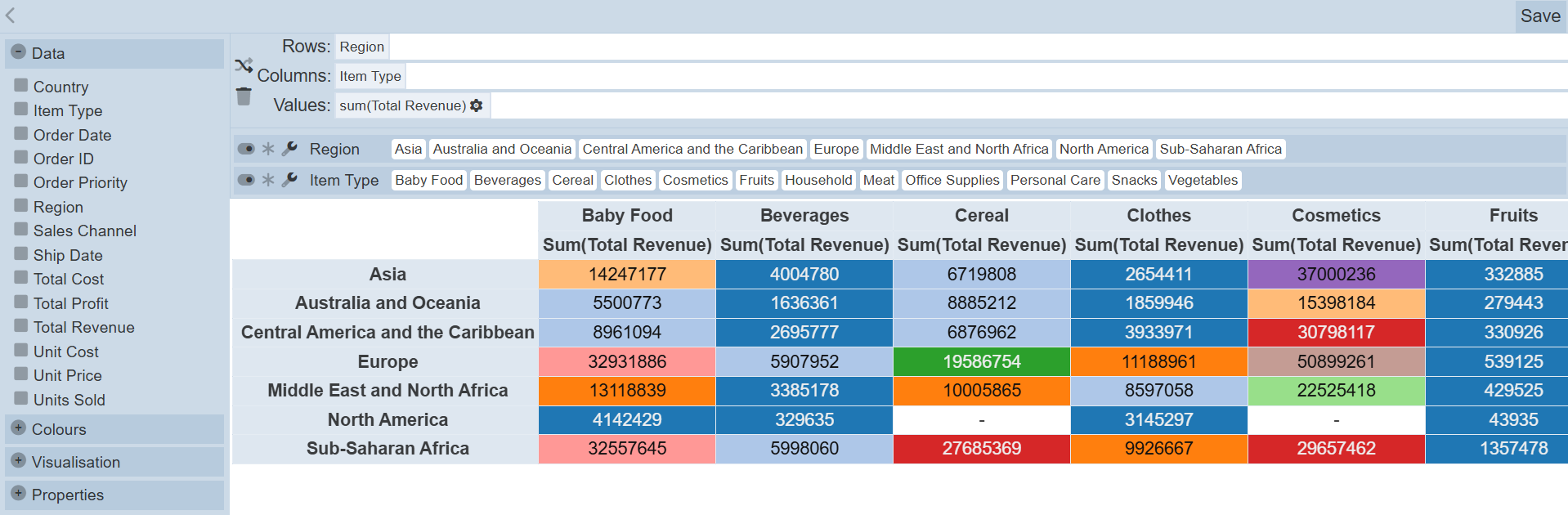Click the empty Columns drop area field
This screenshot has height=515, width=1568.
tap(981, 76)
